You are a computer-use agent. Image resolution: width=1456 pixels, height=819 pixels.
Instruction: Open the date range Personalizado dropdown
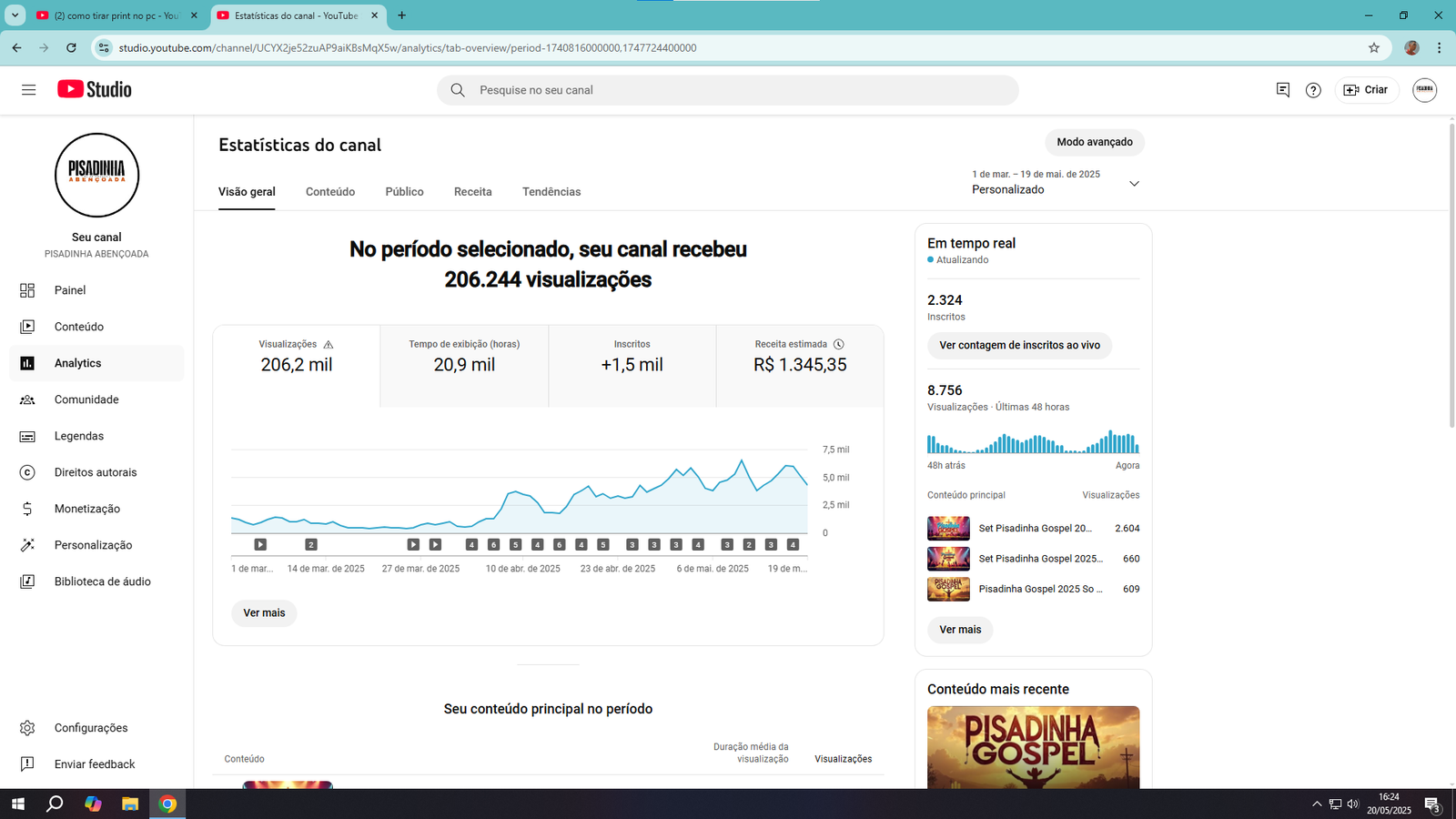[x=1056, y=182]
